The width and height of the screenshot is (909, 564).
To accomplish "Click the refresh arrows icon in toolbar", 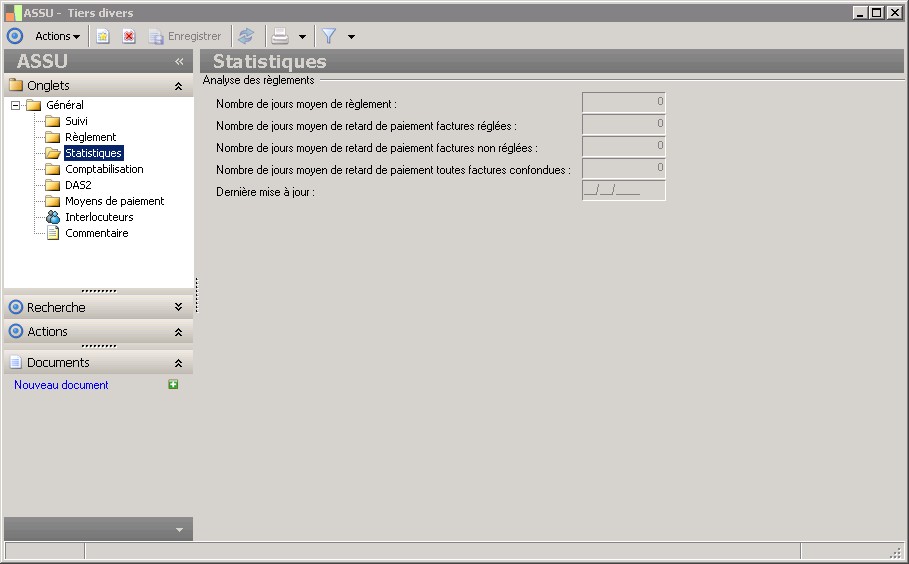I will pyautogui.click(x=246, y=36).
